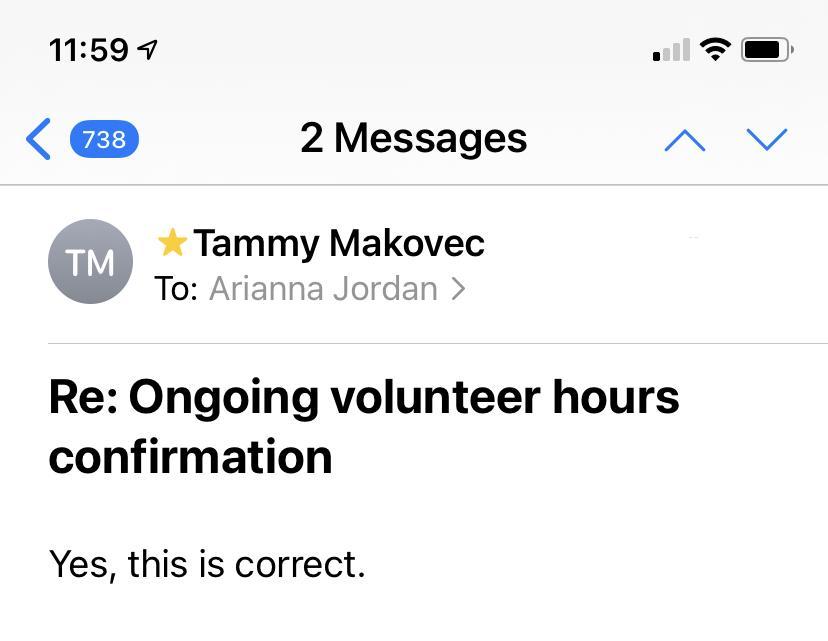The width and height of the screenshot is (828, 641).
Task: Expand recipient details with the chevron after Arianna Jordan
Action: pos(458,289)
